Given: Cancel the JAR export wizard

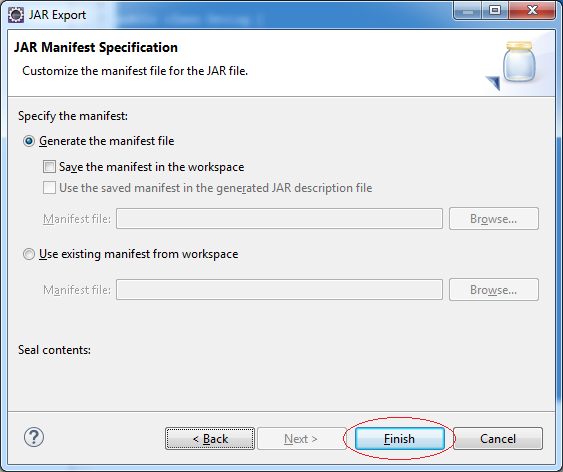Looking at the screenshot, I should point(498,439).
